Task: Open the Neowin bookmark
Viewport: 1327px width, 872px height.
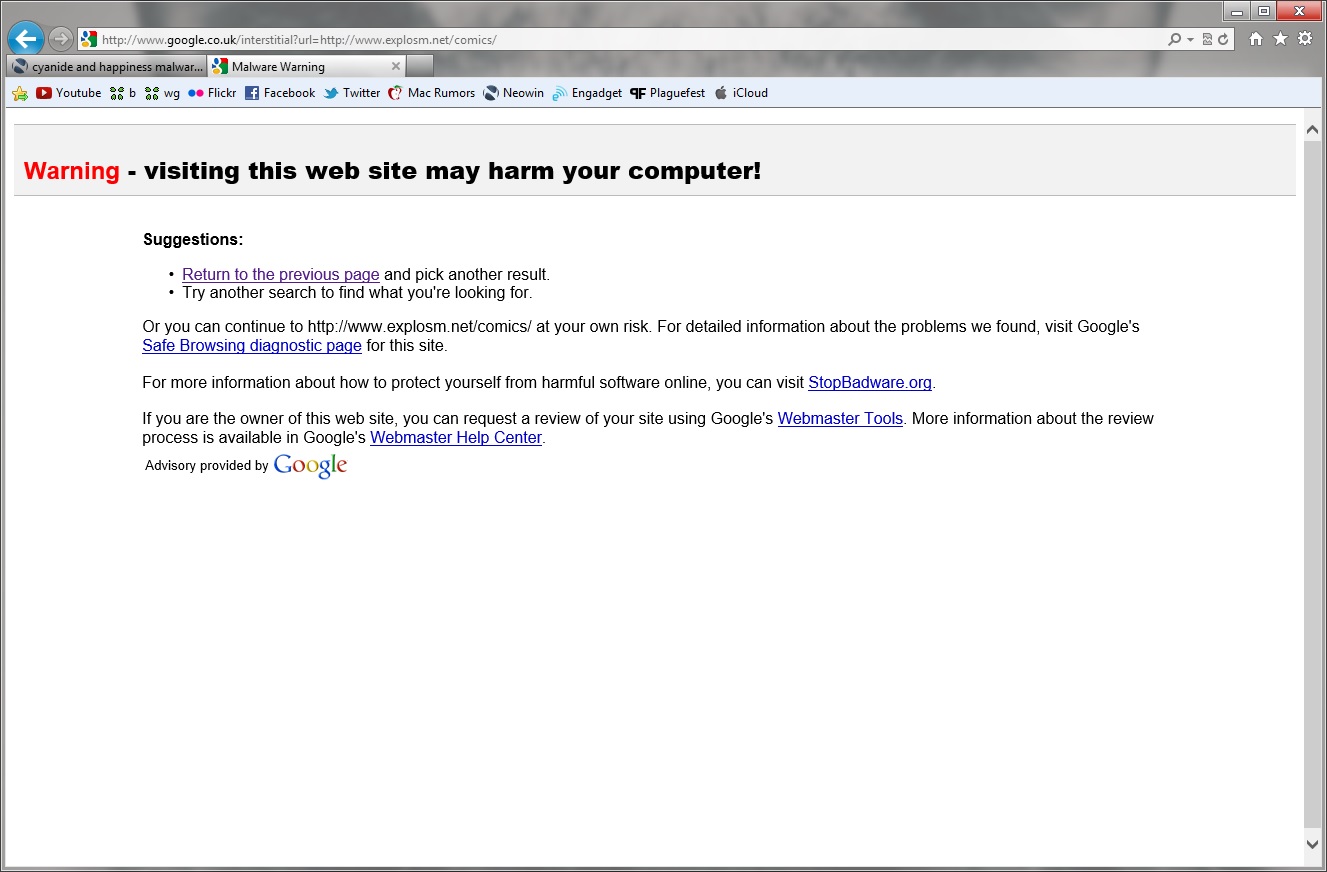Action: click(514, 93)
